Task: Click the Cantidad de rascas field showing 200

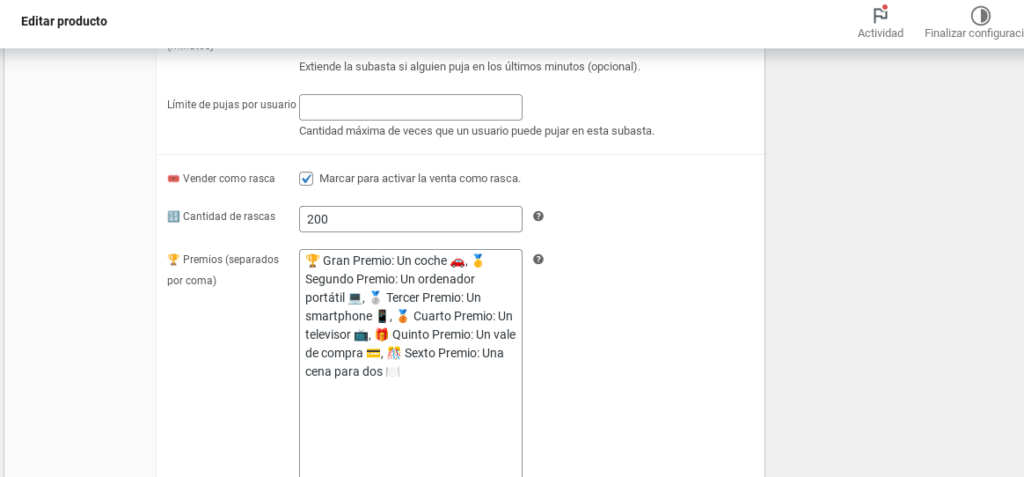Action: (x=411, y=219)
